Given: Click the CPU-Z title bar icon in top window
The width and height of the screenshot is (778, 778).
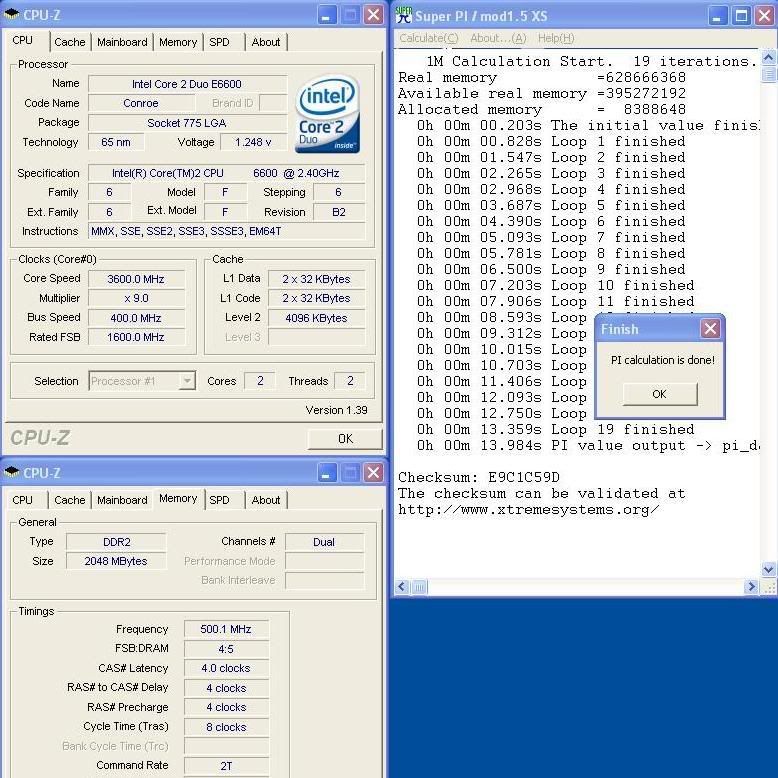Looking at the screenshot, I should [x=11, y=15].
